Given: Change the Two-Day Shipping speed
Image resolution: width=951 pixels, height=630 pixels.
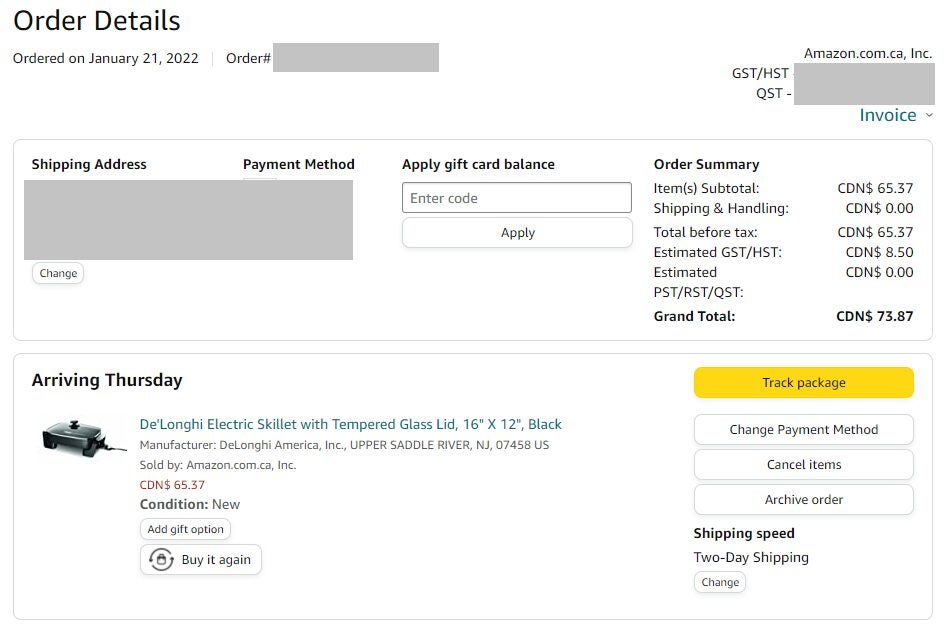Looking at the screenshot, I should coord(720,582).
